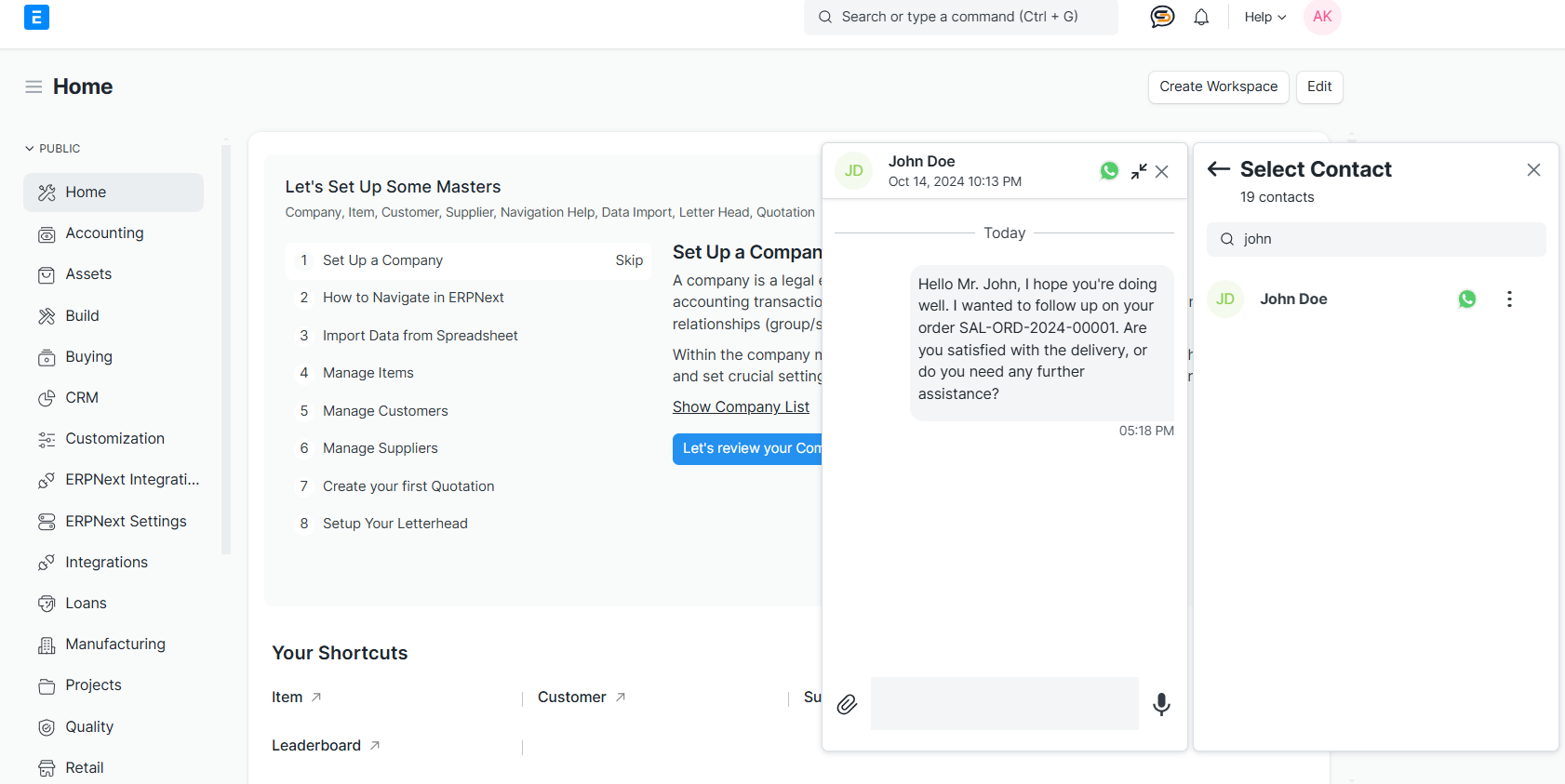Click the Create Workspace button

(1218, 86)
